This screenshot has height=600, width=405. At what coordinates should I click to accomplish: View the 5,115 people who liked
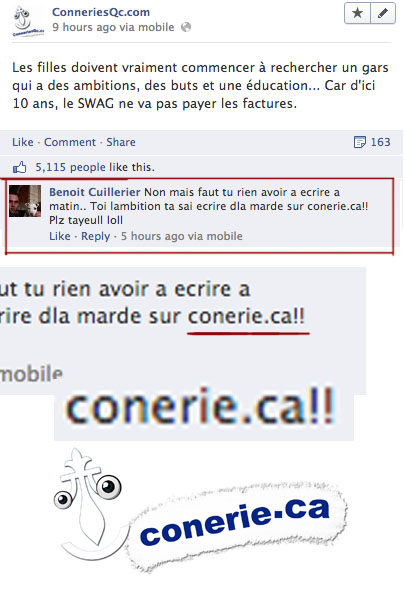point(70,167)
